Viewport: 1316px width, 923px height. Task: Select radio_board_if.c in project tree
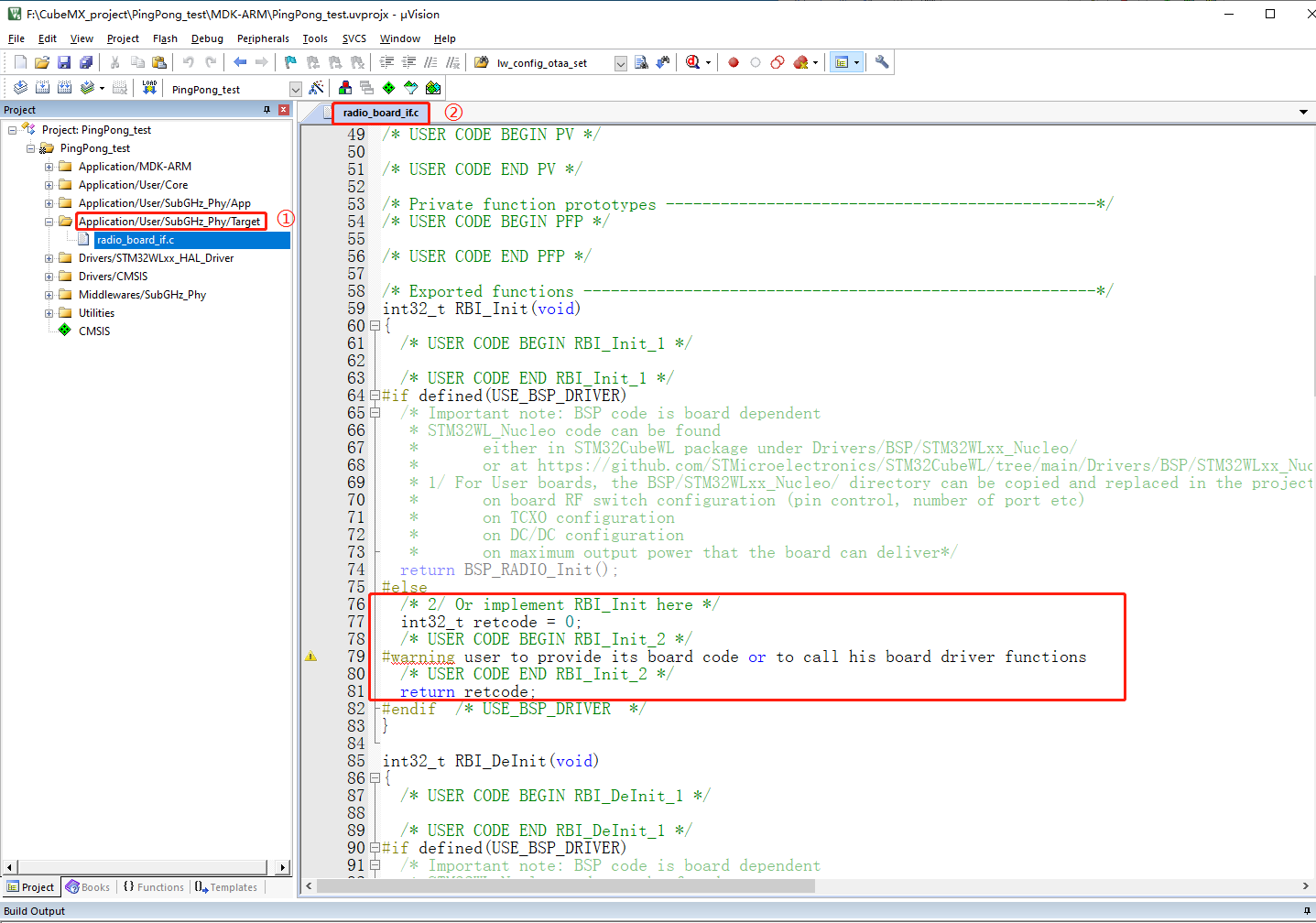(x=135, y=240)
